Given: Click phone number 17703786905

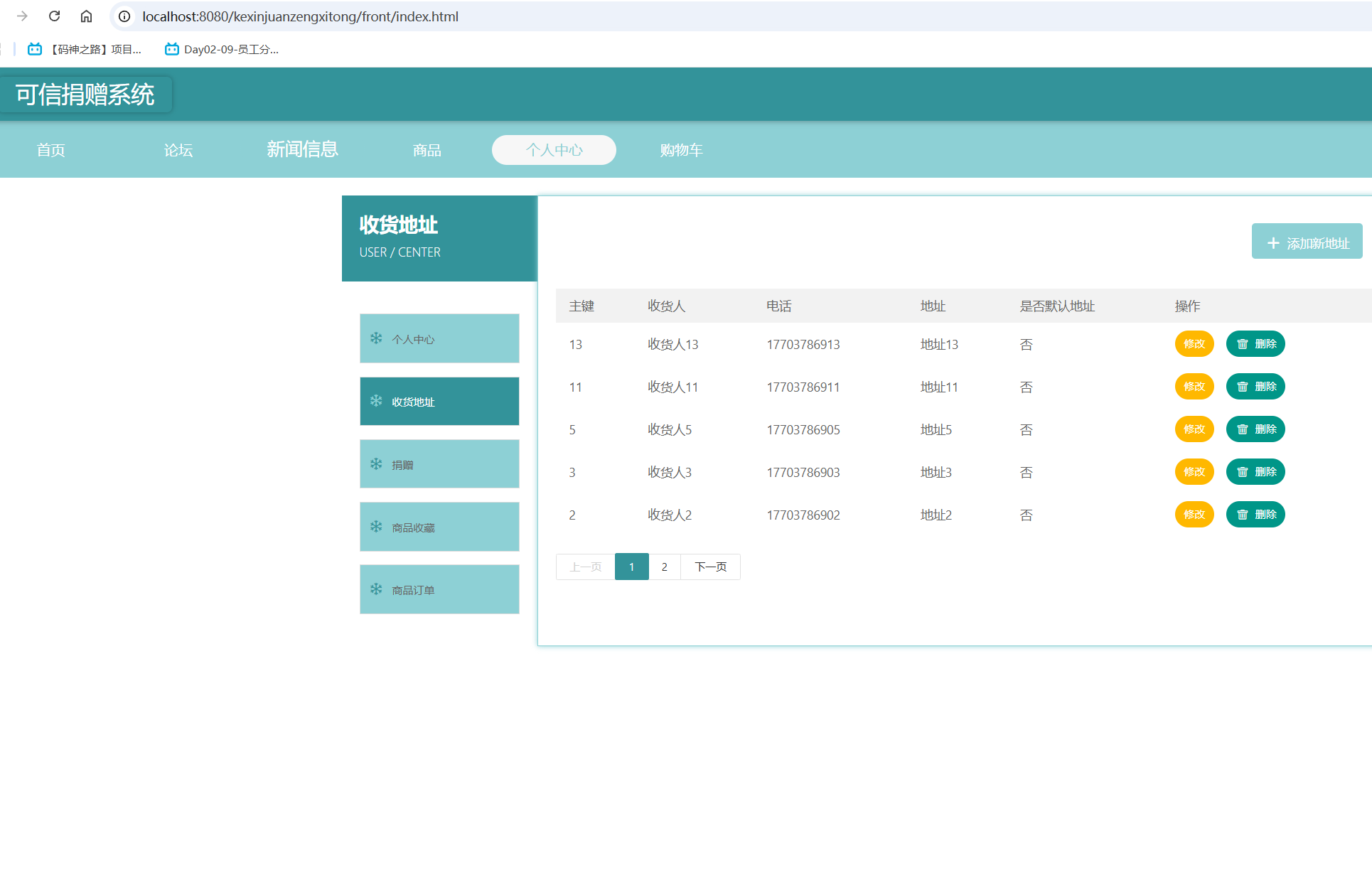Looking at the screenshot, I should click(803, 429).
